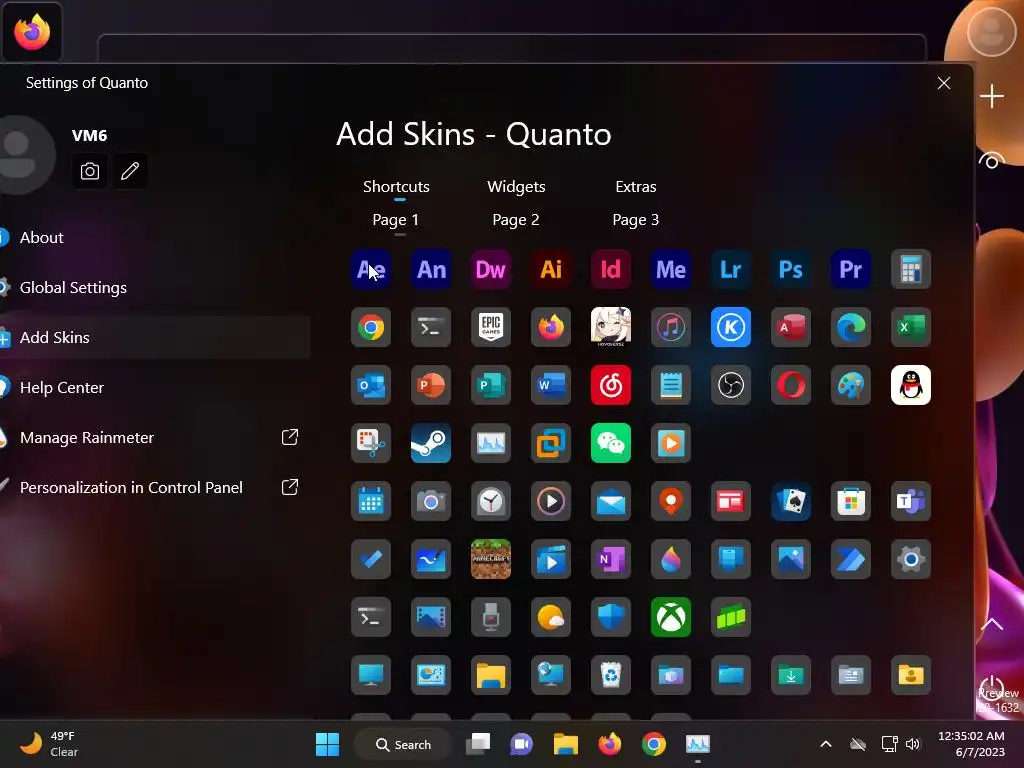Pick the InDesign Id shortcut

tap(611, 269)
